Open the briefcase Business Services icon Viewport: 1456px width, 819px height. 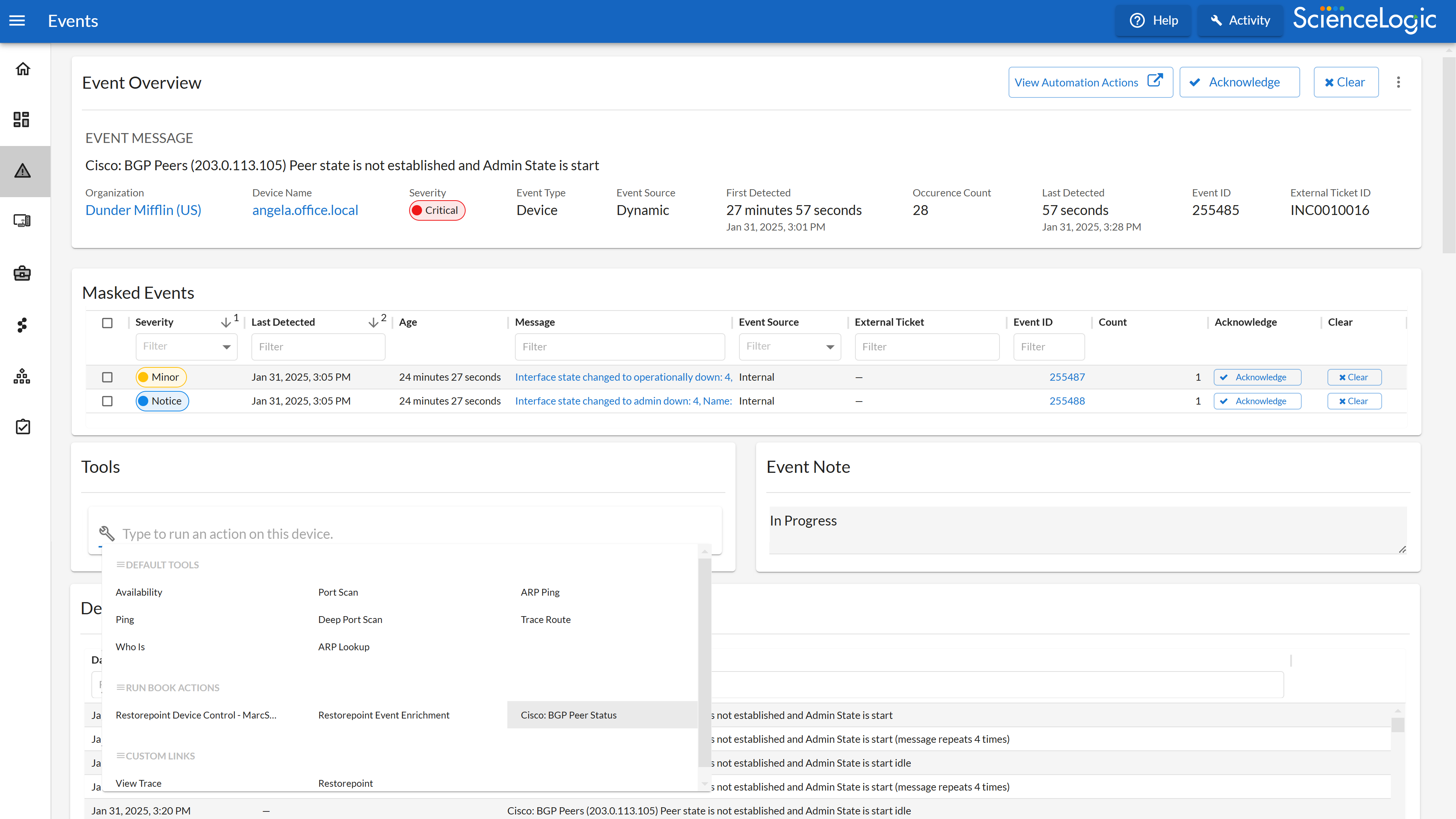point(22,273)
